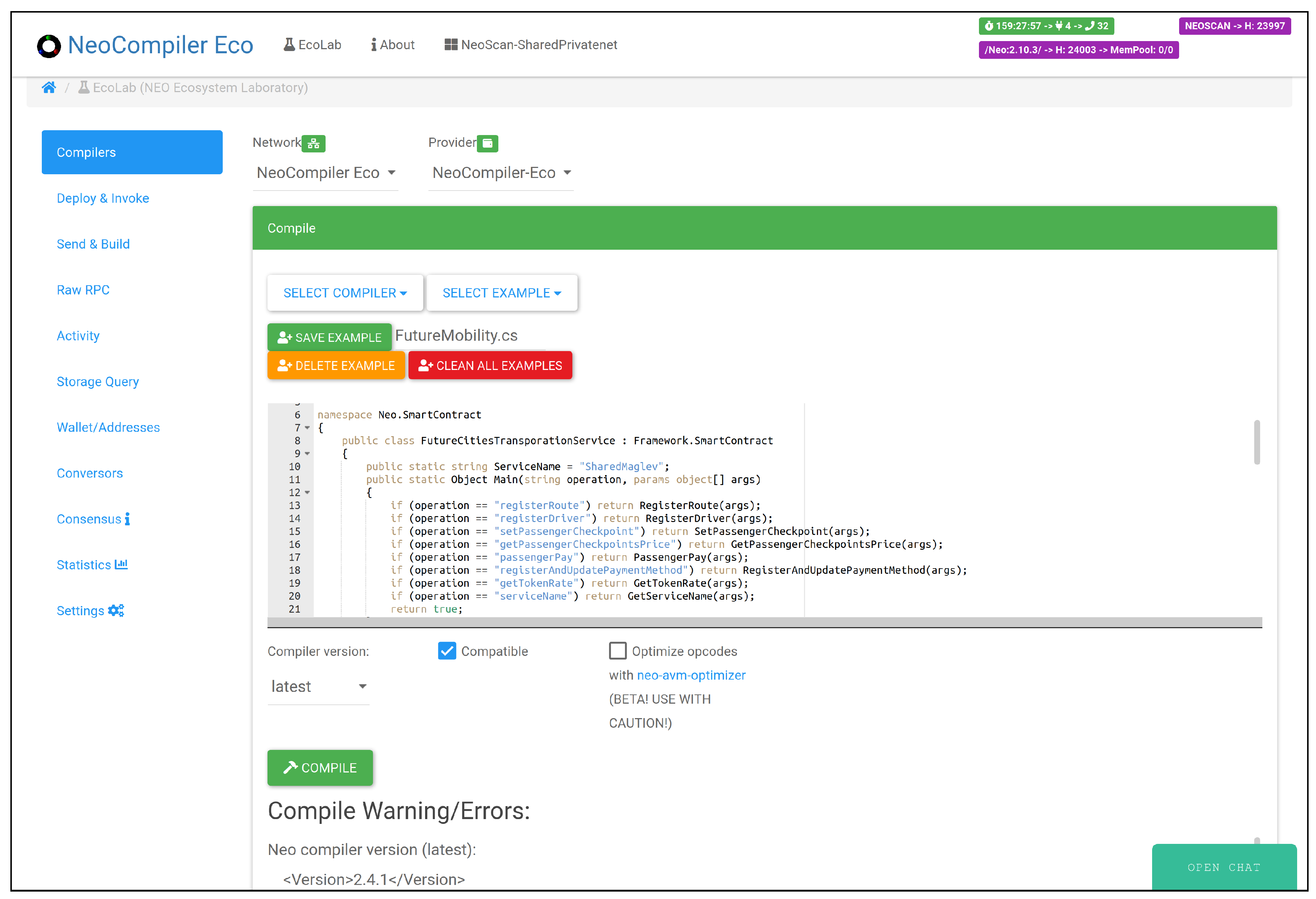Screen dimensions: 1316x899
Task: Open the SELECT COMPILER dropdown
Action: 345,293
